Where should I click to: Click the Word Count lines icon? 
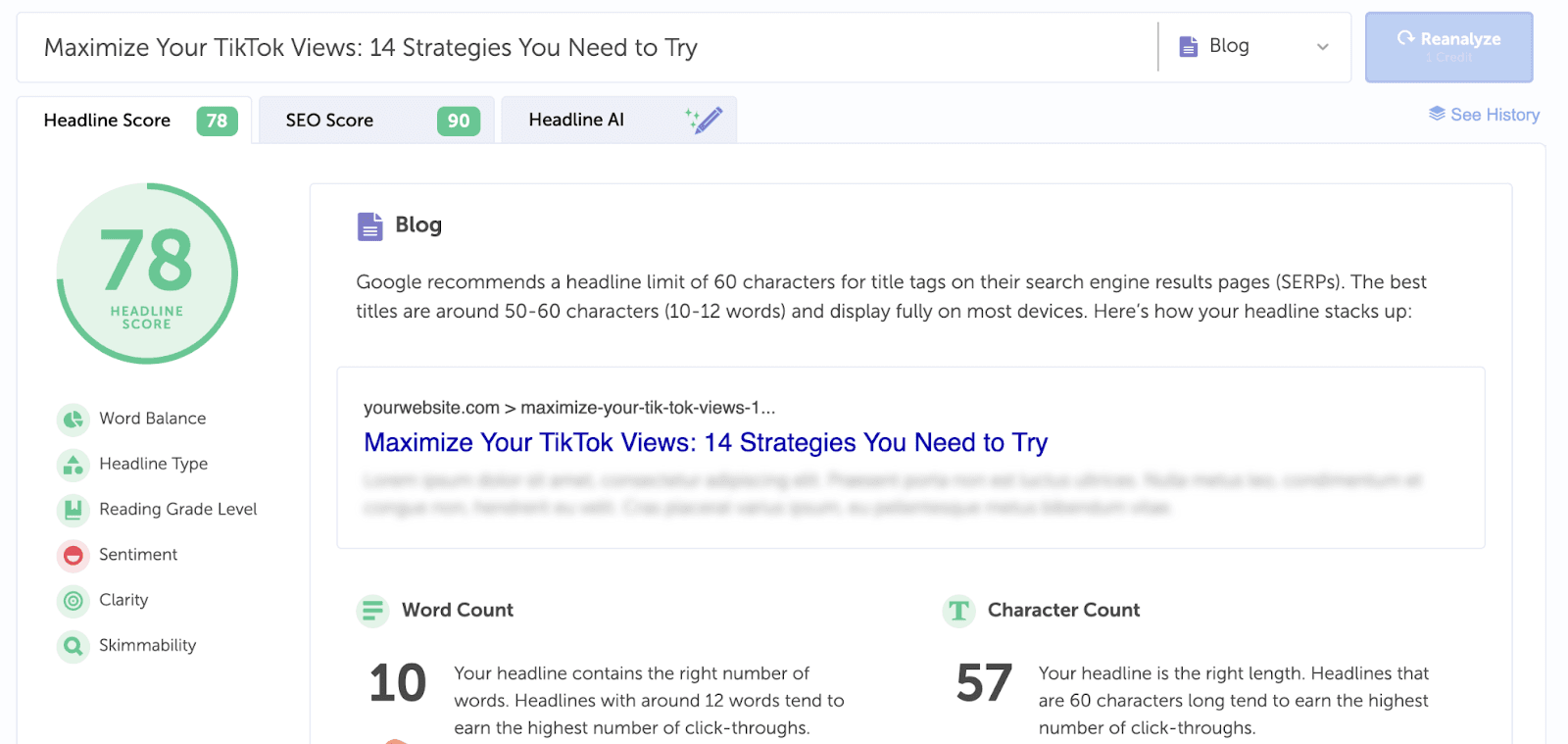tap(372, 611)
